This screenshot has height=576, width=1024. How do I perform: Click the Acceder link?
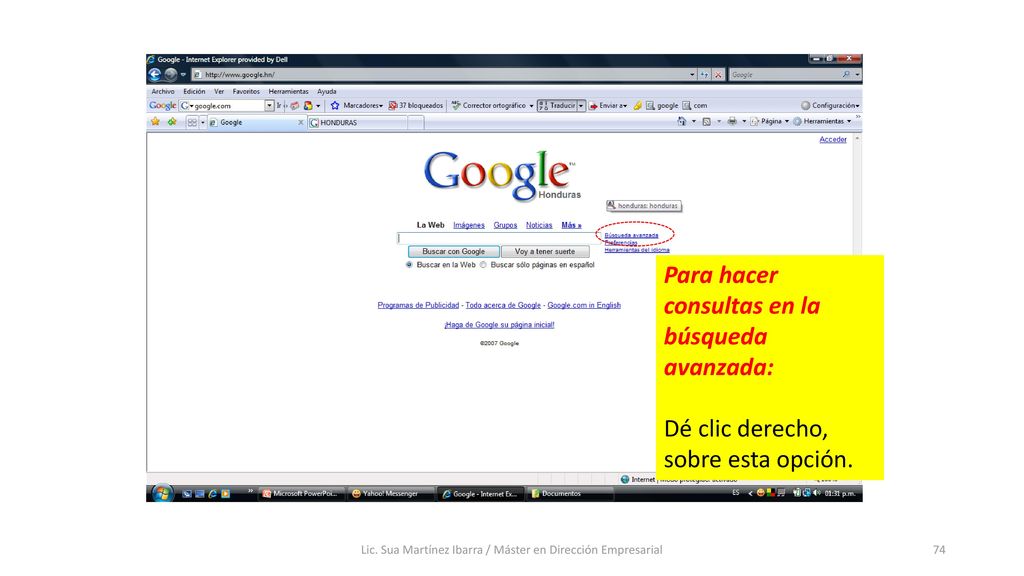pos(833,139)
